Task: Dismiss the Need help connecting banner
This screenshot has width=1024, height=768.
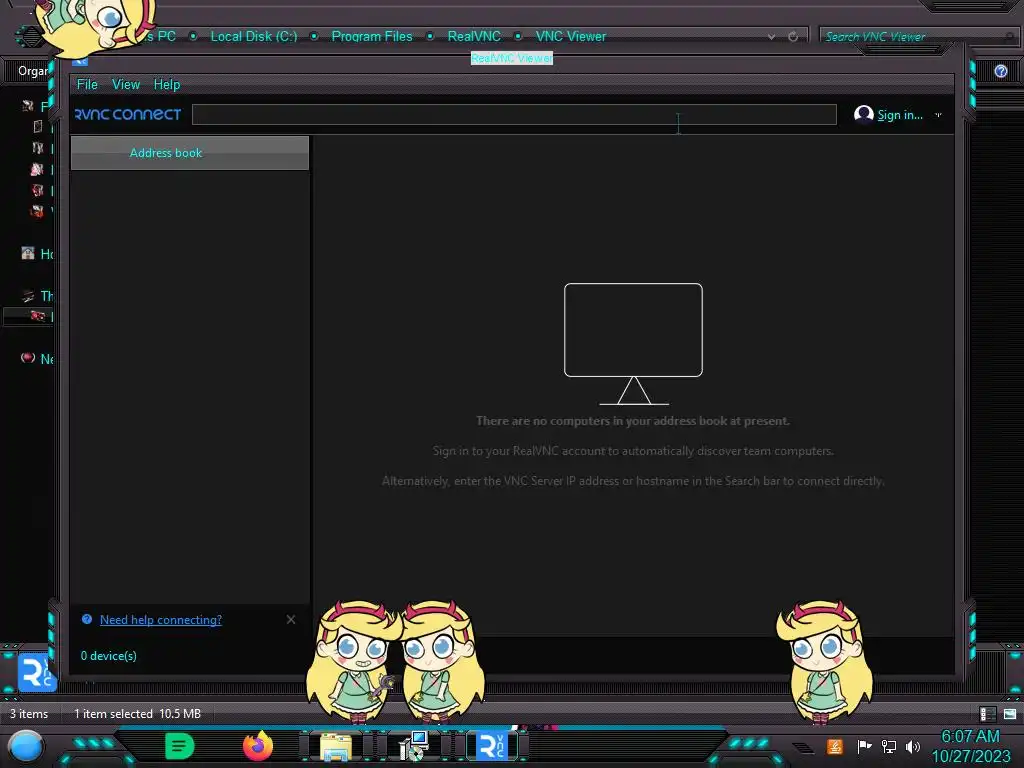Action: click(291, 619)
